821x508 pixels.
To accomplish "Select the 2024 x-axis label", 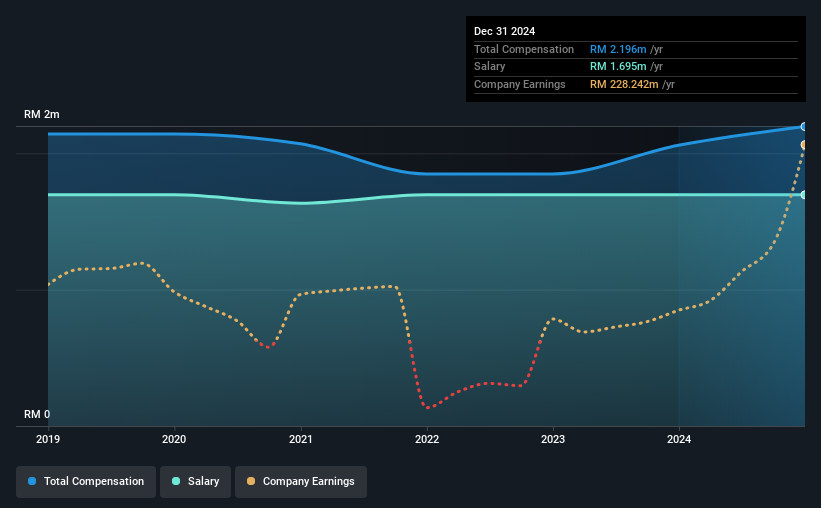I will pos(679,439).
